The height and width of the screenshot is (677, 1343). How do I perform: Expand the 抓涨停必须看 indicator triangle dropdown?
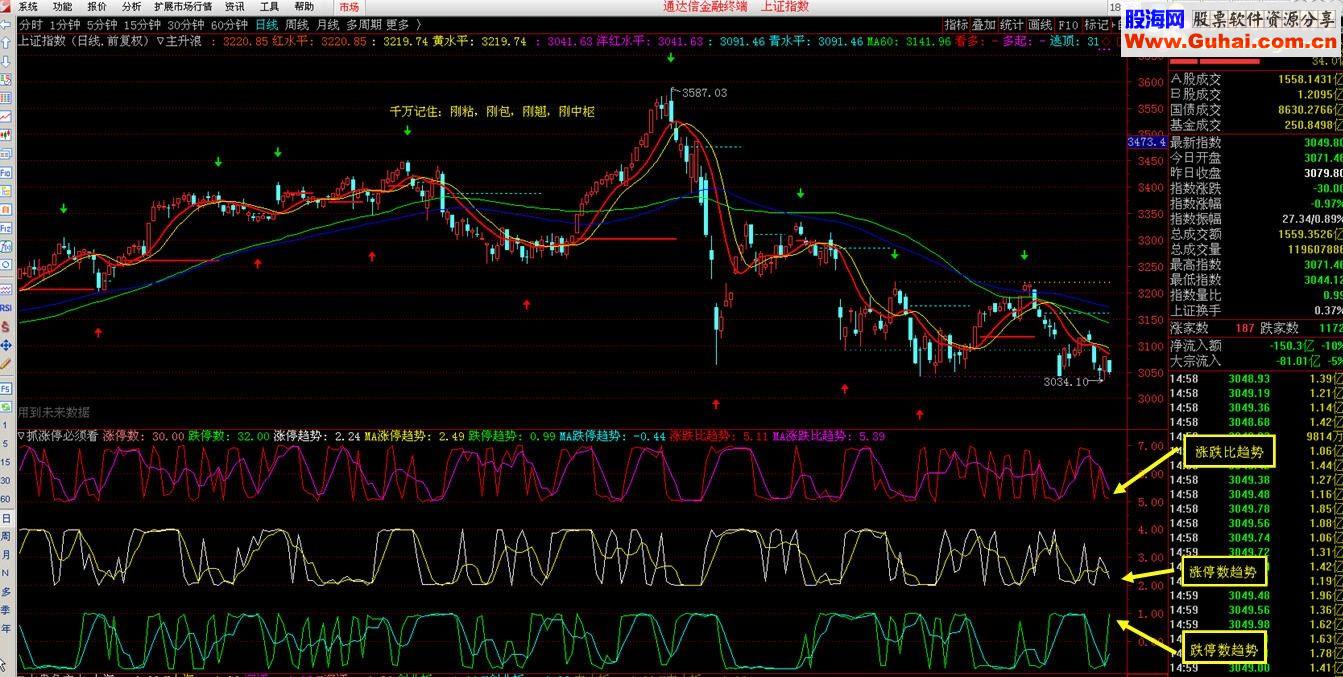(22, 436)
